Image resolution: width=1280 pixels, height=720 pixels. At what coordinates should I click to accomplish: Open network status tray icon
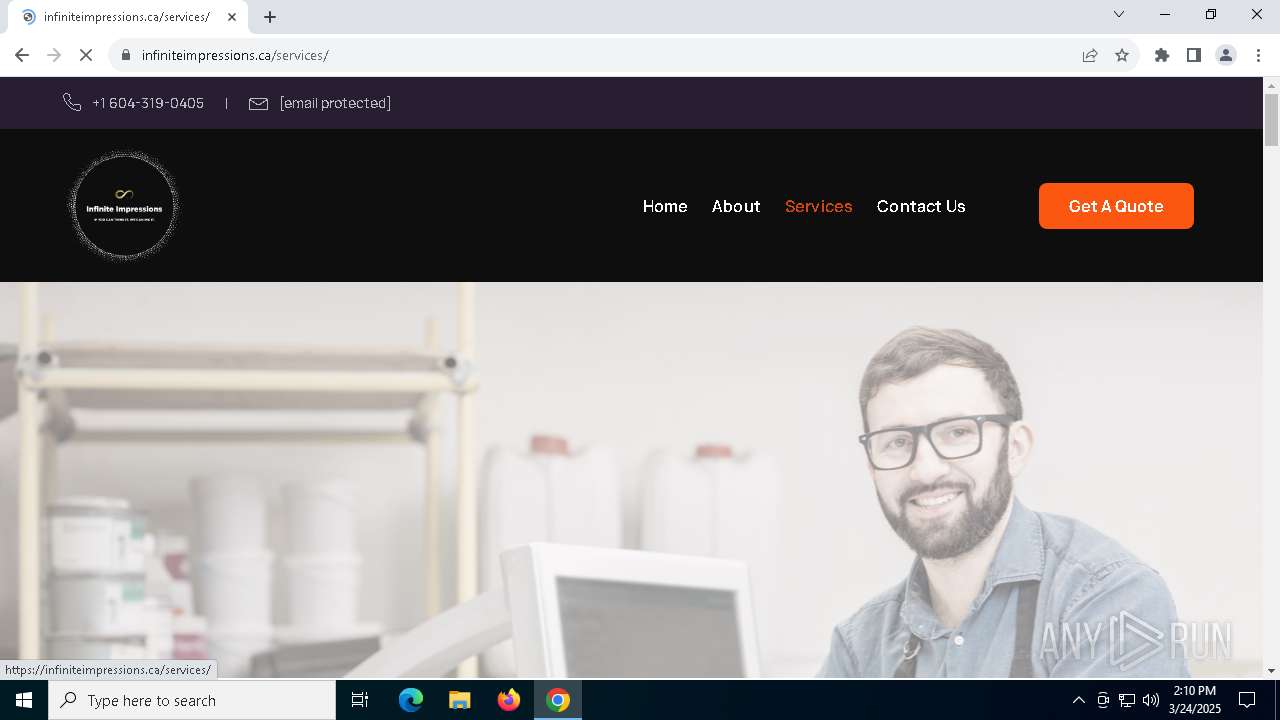(1127, 700)
